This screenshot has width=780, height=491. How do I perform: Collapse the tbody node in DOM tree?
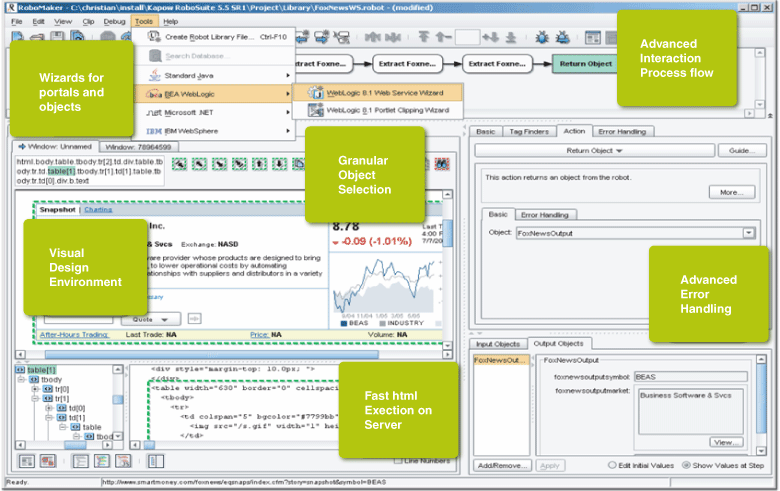(21, 379)
